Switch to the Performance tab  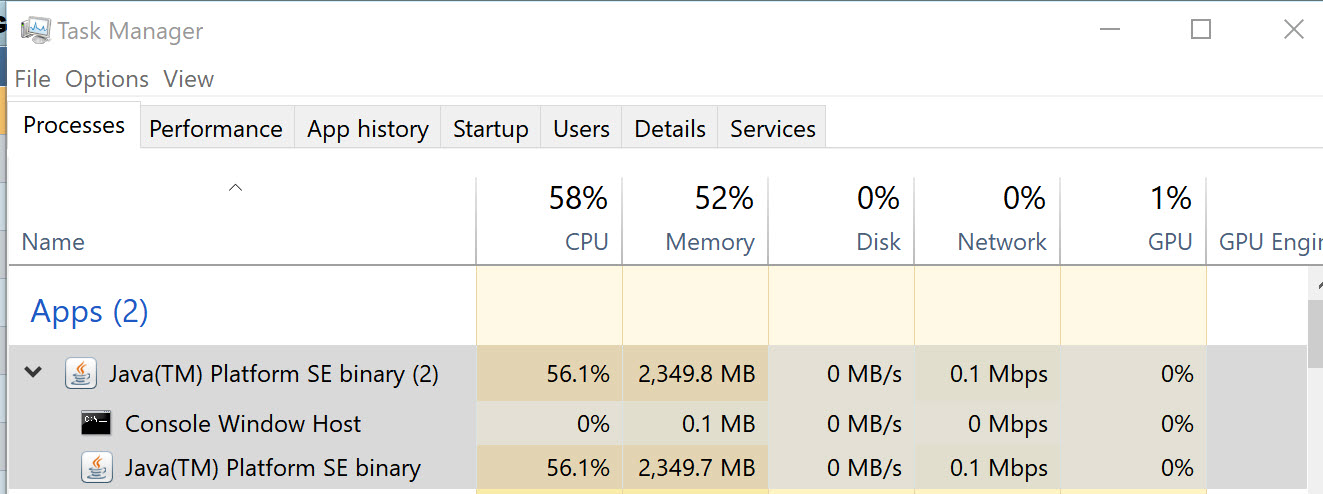click(216, 129)
